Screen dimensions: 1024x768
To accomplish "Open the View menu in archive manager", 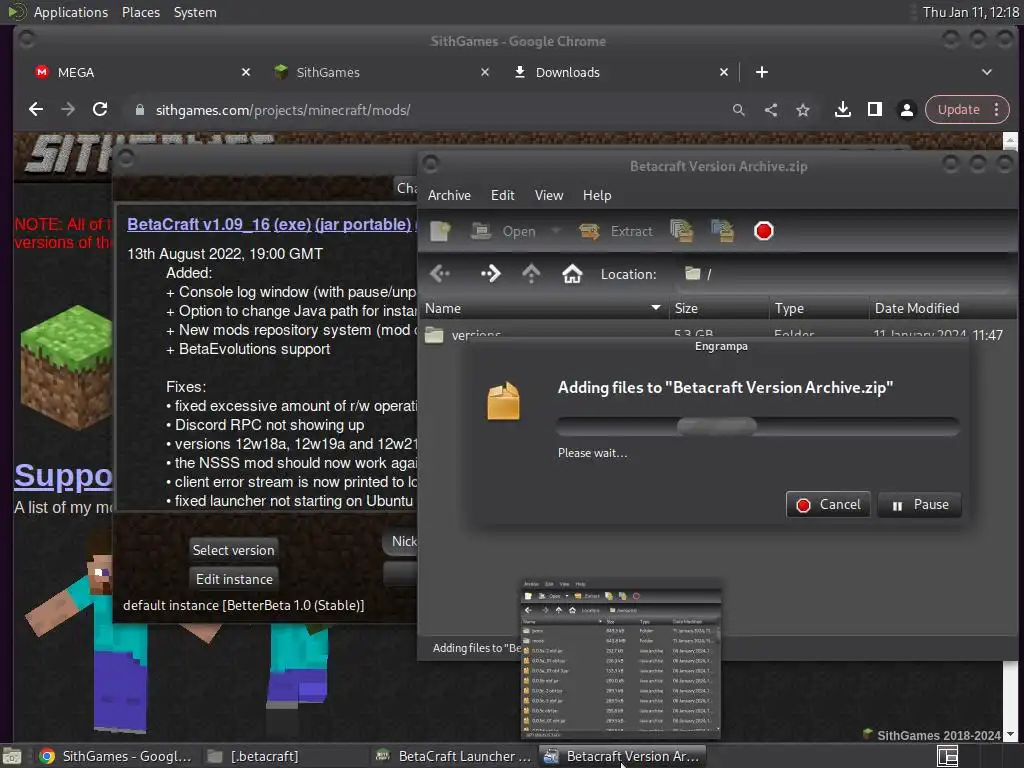I will (x=549, y=195).
